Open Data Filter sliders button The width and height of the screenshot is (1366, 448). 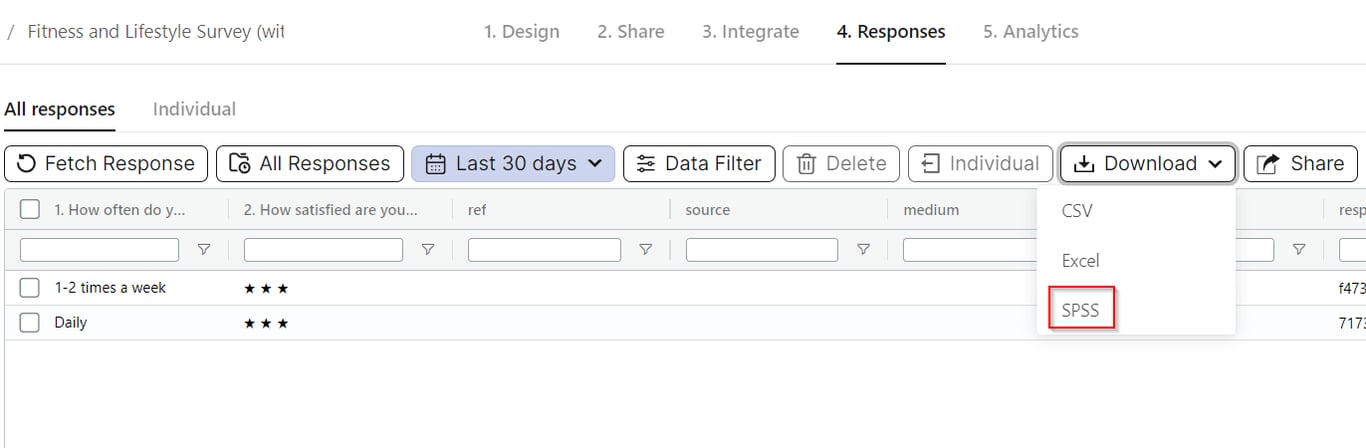[699, 164]
